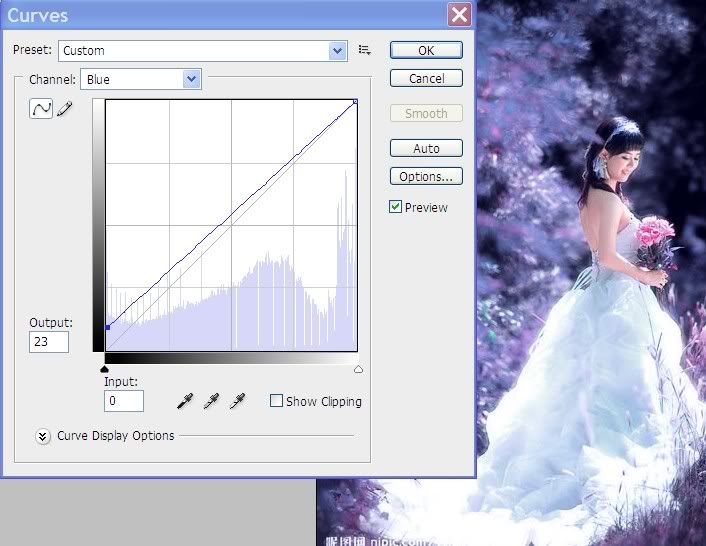Open the Options... dialog
The width and height of the screenshot is (706, 546).
[426, 176]
